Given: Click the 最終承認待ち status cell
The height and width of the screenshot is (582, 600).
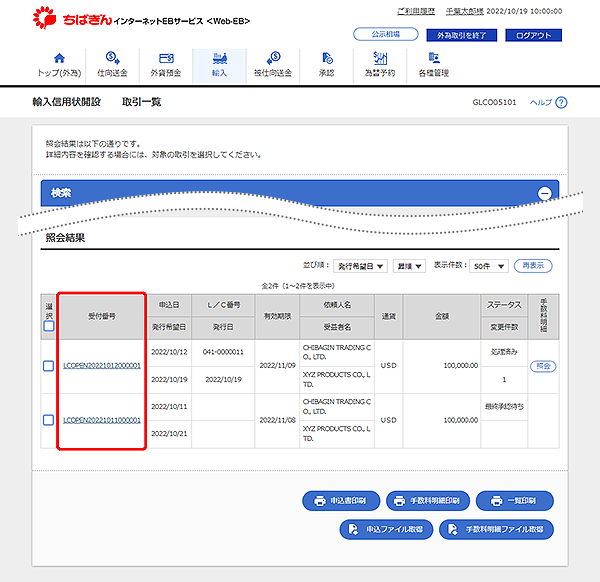Looking at the screenshot, I should tap(504, 406).
